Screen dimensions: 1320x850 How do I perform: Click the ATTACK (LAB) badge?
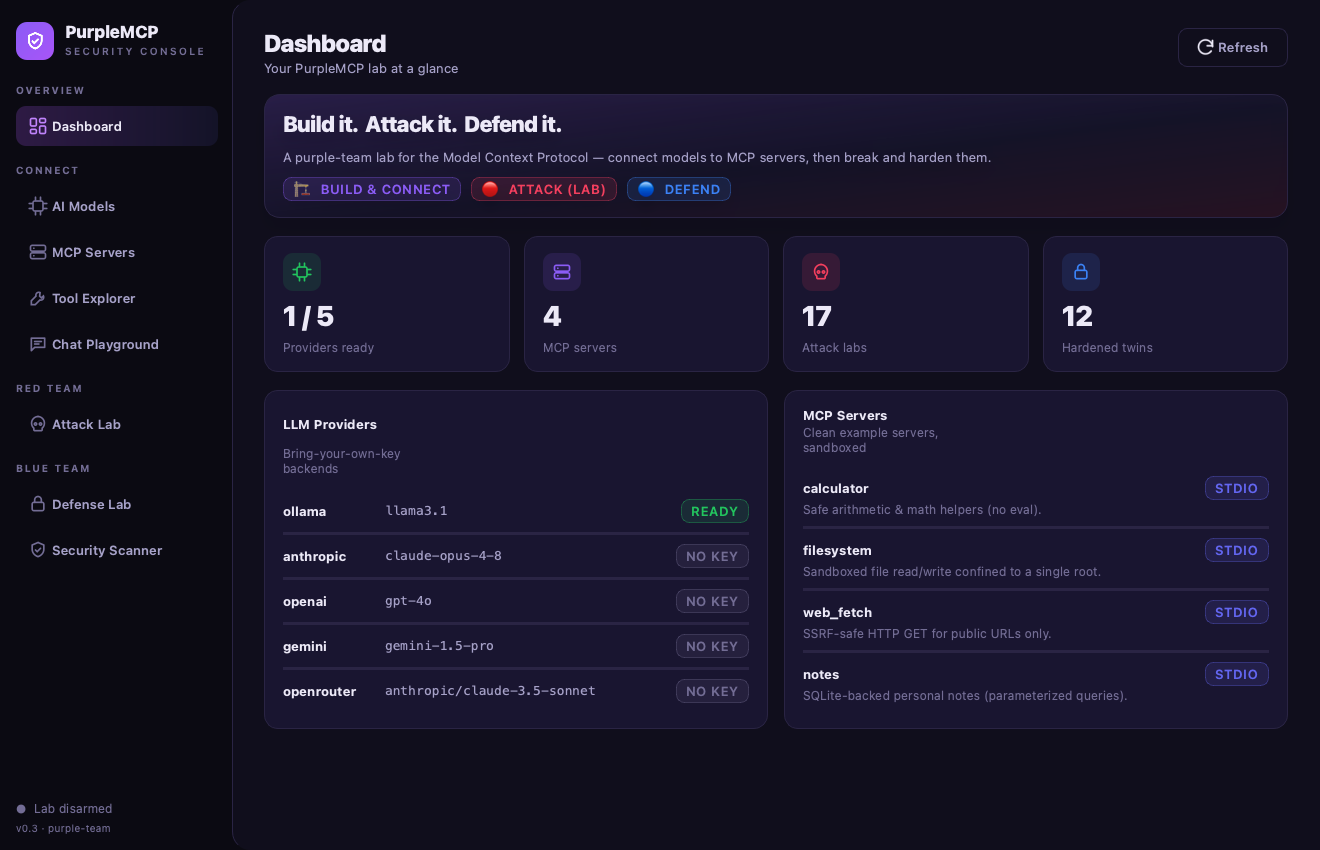click(x=544, y=189)
